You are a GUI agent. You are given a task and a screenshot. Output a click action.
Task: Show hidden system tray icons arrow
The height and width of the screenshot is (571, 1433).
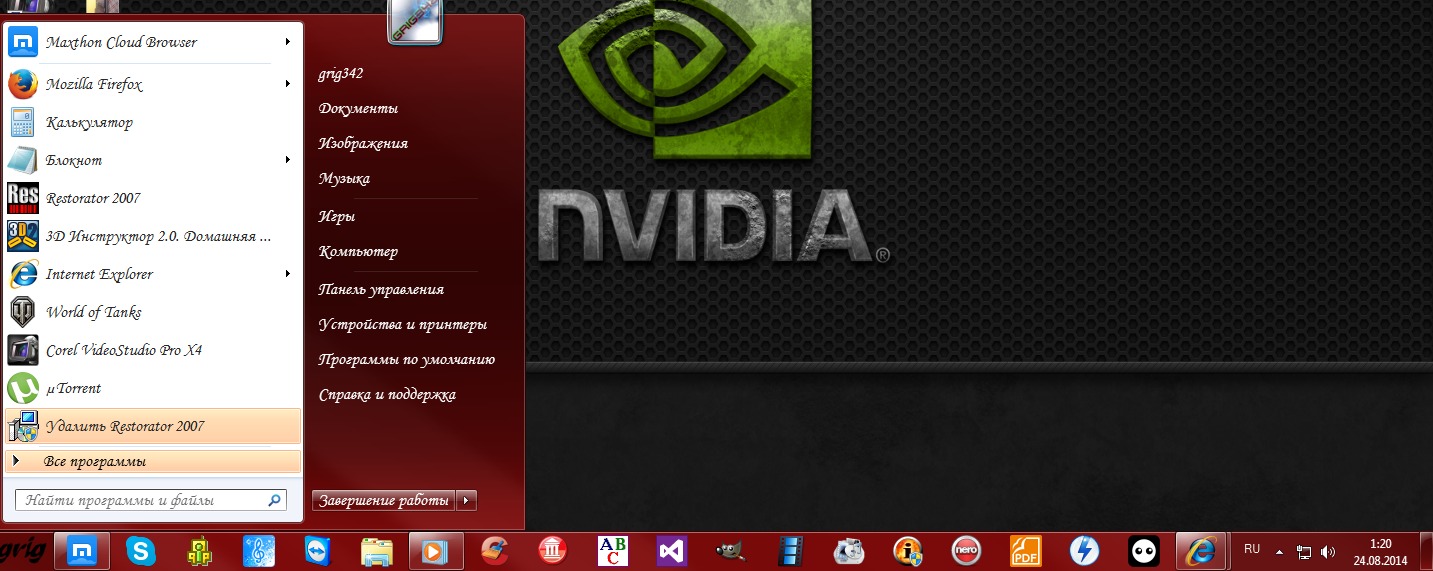tap(1279, 551)
